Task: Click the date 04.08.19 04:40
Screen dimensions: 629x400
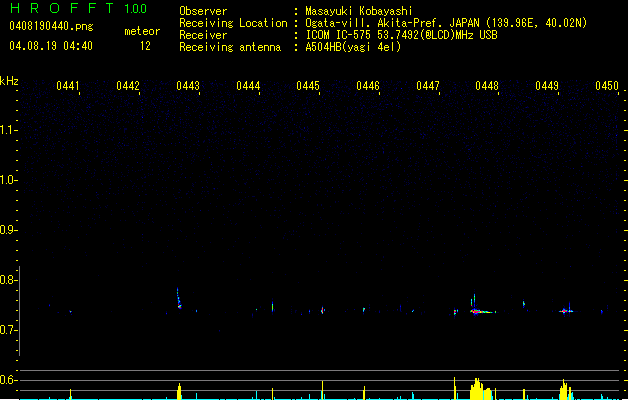Action: [51, 46]
